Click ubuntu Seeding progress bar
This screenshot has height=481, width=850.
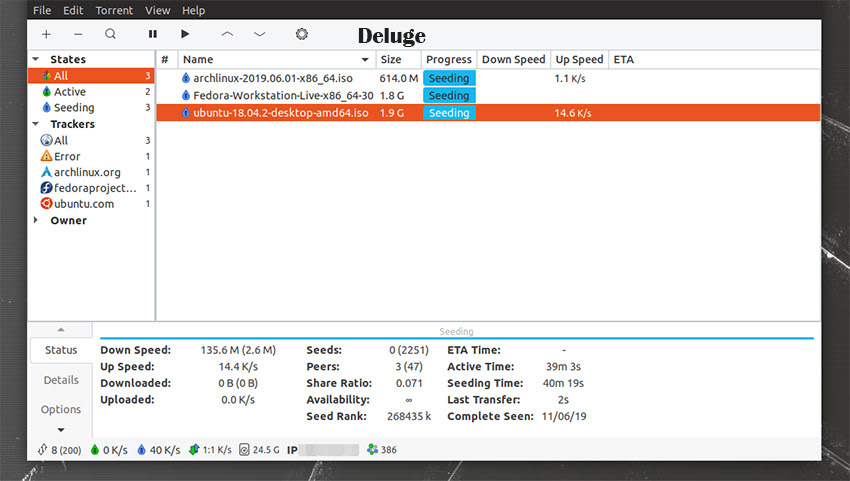(449, 113)
